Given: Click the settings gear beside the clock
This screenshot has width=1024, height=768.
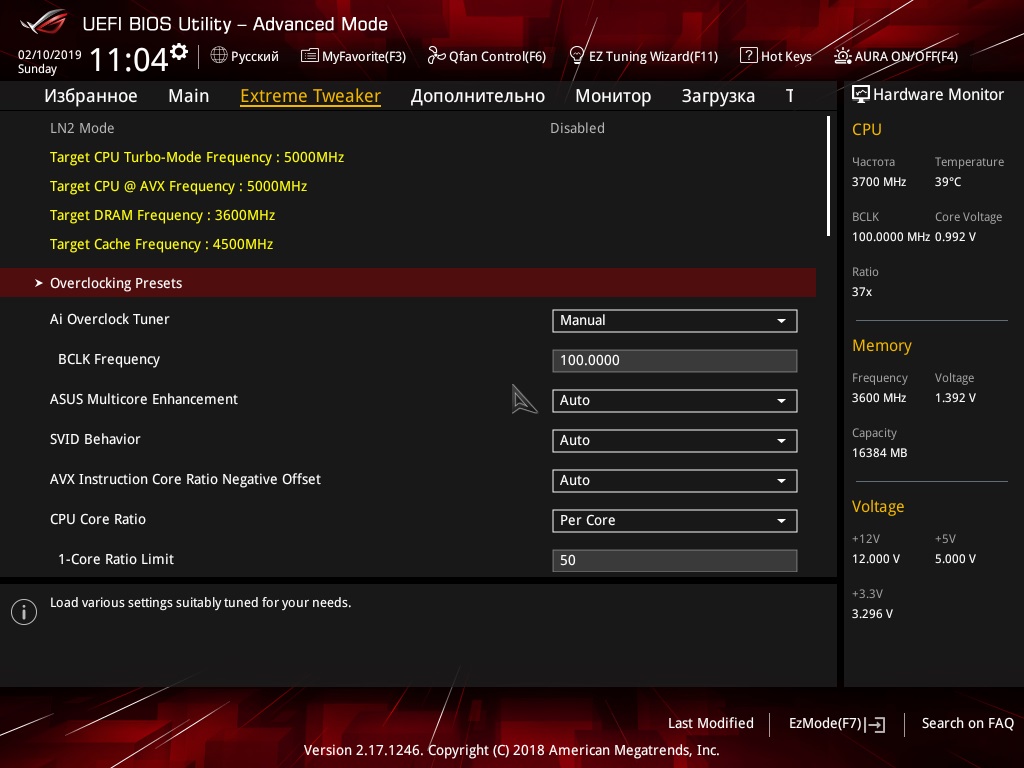Looking at the screenshot, I should 179,52.
